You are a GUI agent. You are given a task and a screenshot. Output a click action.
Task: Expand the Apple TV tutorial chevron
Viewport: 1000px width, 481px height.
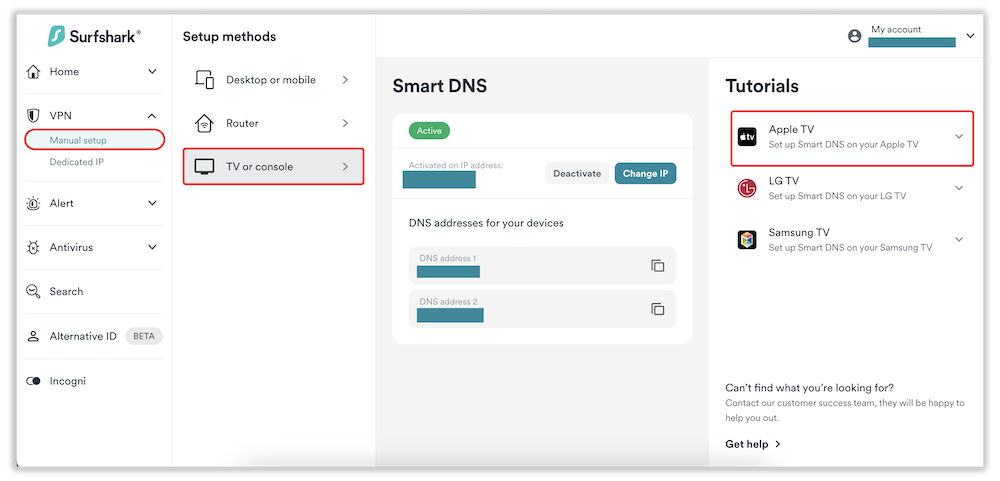pyautogui.click(x=959, y=136)
